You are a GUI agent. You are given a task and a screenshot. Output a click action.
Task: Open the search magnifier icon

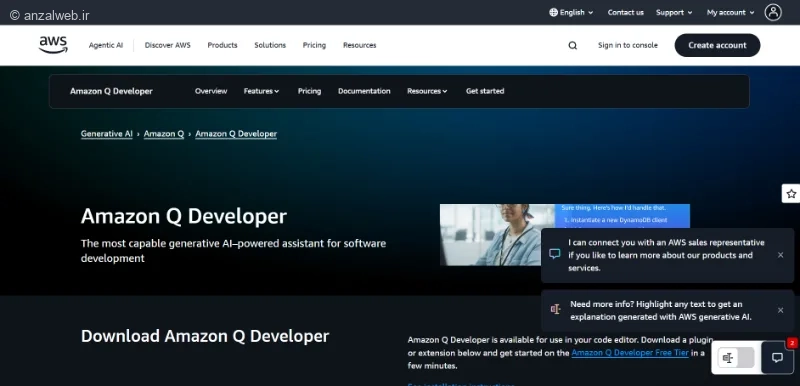(x=572, y=45)
